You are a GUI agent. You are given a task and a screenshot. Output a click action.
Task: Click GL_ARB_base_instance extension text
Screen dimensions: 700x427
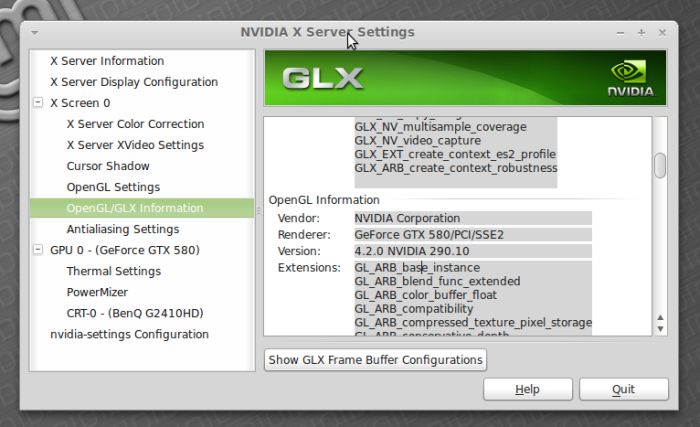(x=417, y=268)
